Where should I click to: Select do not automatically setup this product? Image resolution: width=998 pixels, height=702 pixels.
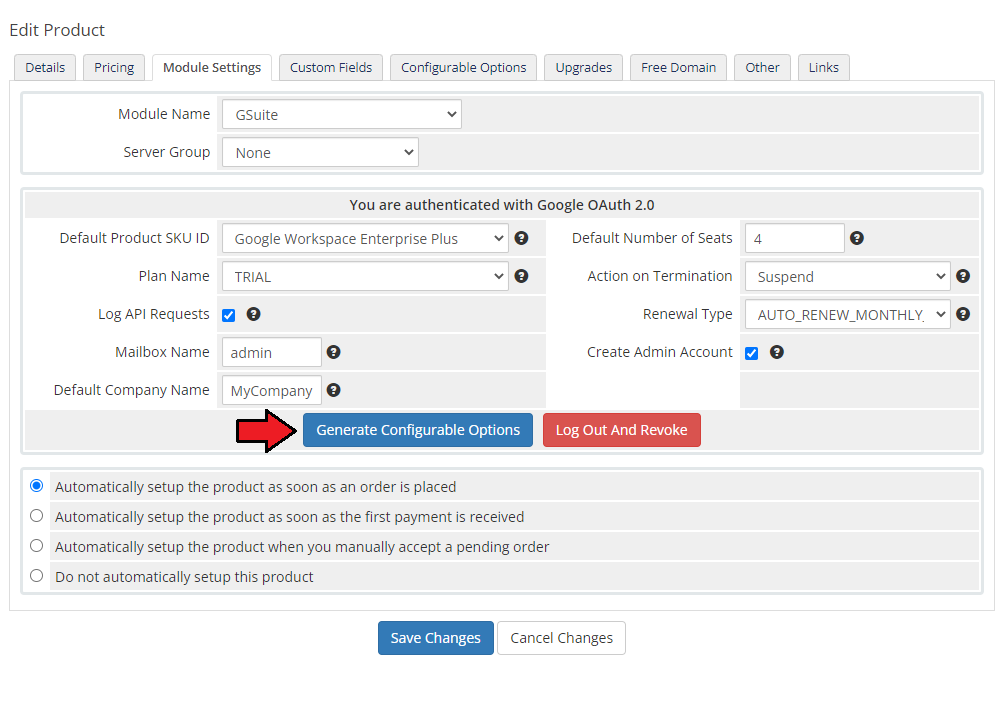37,575
